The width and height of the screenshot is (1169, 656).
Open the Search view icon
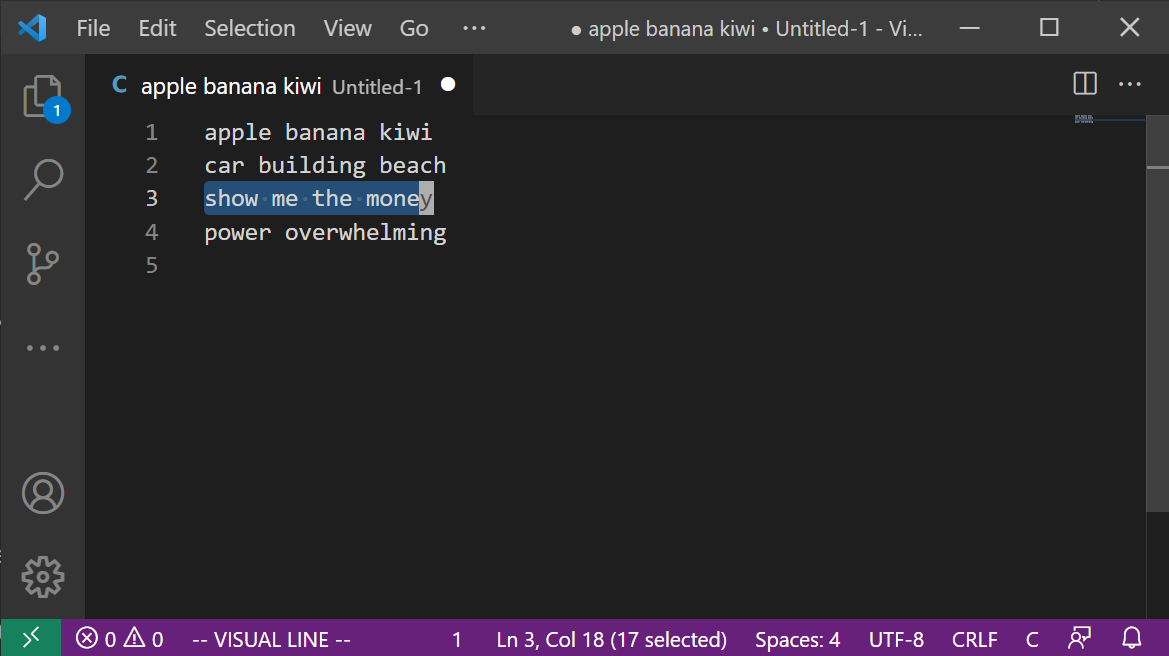(42, 180)
